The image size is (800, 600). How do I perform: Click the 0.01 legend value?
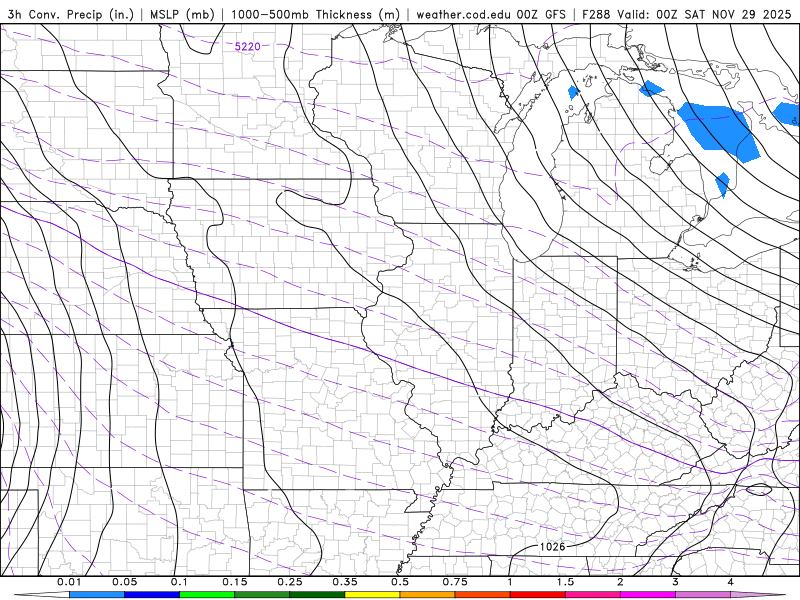coord(69,582)
